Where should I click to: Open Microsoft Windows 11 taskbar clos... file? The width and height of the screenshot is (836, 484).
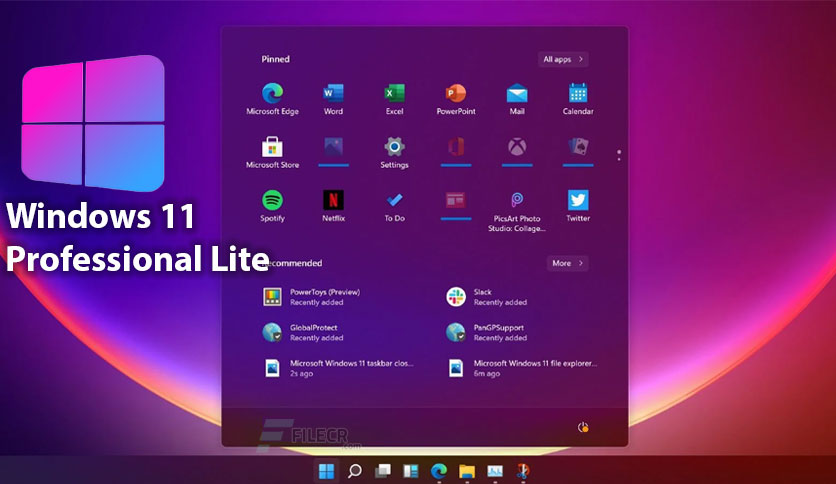coord(339,368)
